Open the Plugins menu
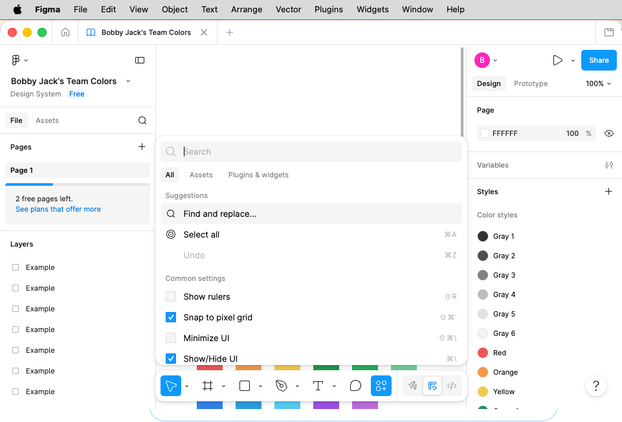Viewport: 622px width, 422px height. pos(328,9)
